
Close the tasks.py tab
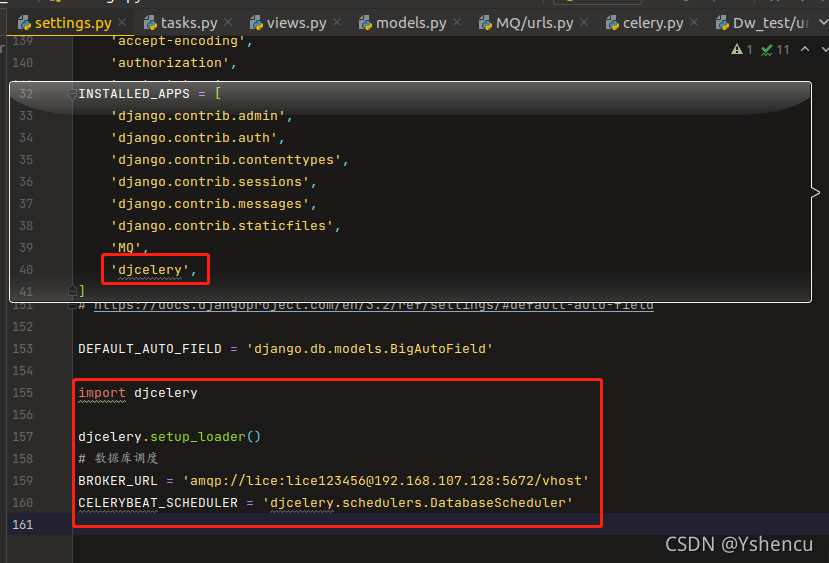228,23
